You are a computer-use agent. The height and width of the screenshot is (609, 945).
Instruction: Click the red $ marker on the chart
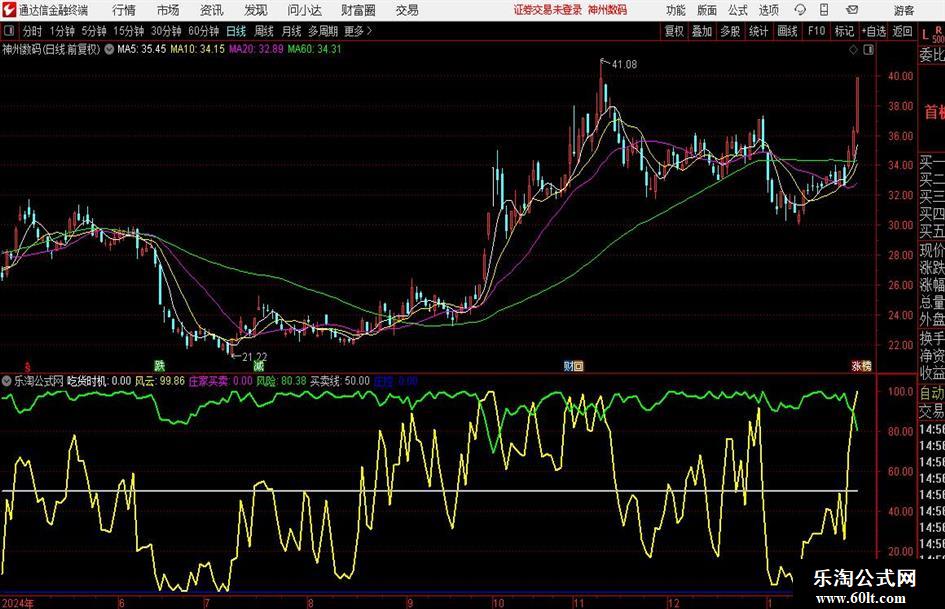[x=27, y=366]
